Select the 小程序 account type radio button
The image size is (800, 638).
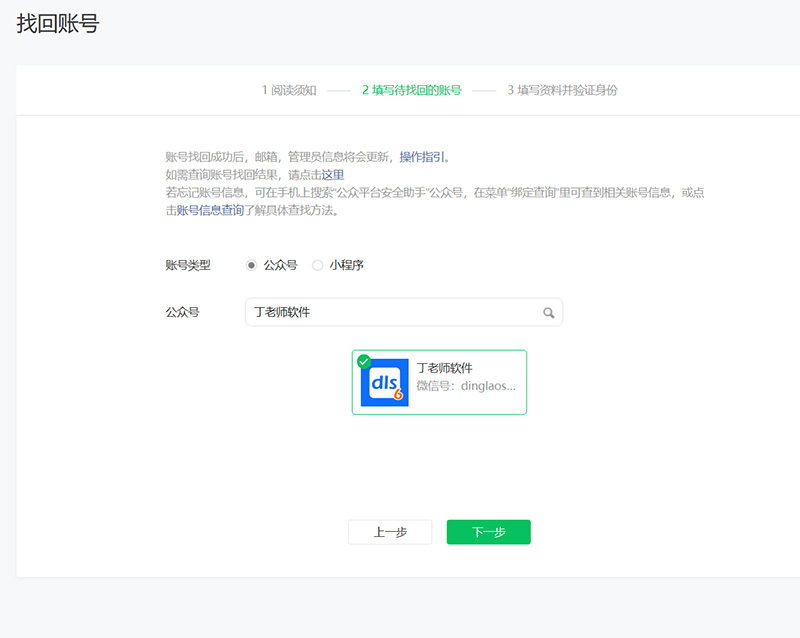318,265
